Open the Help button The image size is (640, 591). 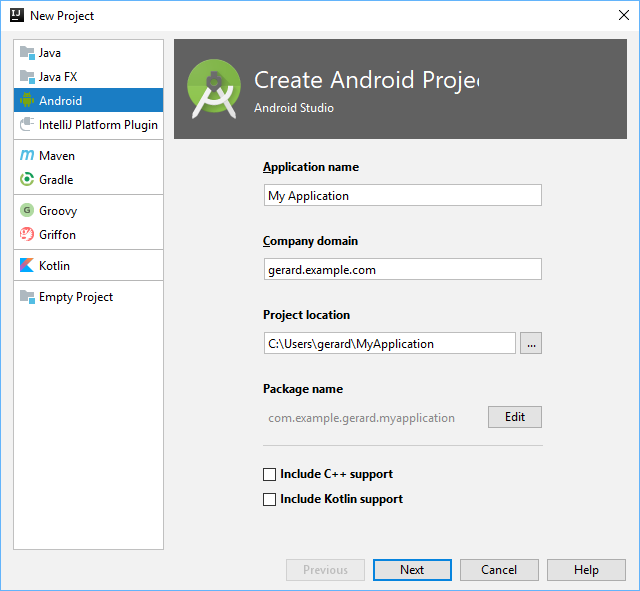coord(586,570)
